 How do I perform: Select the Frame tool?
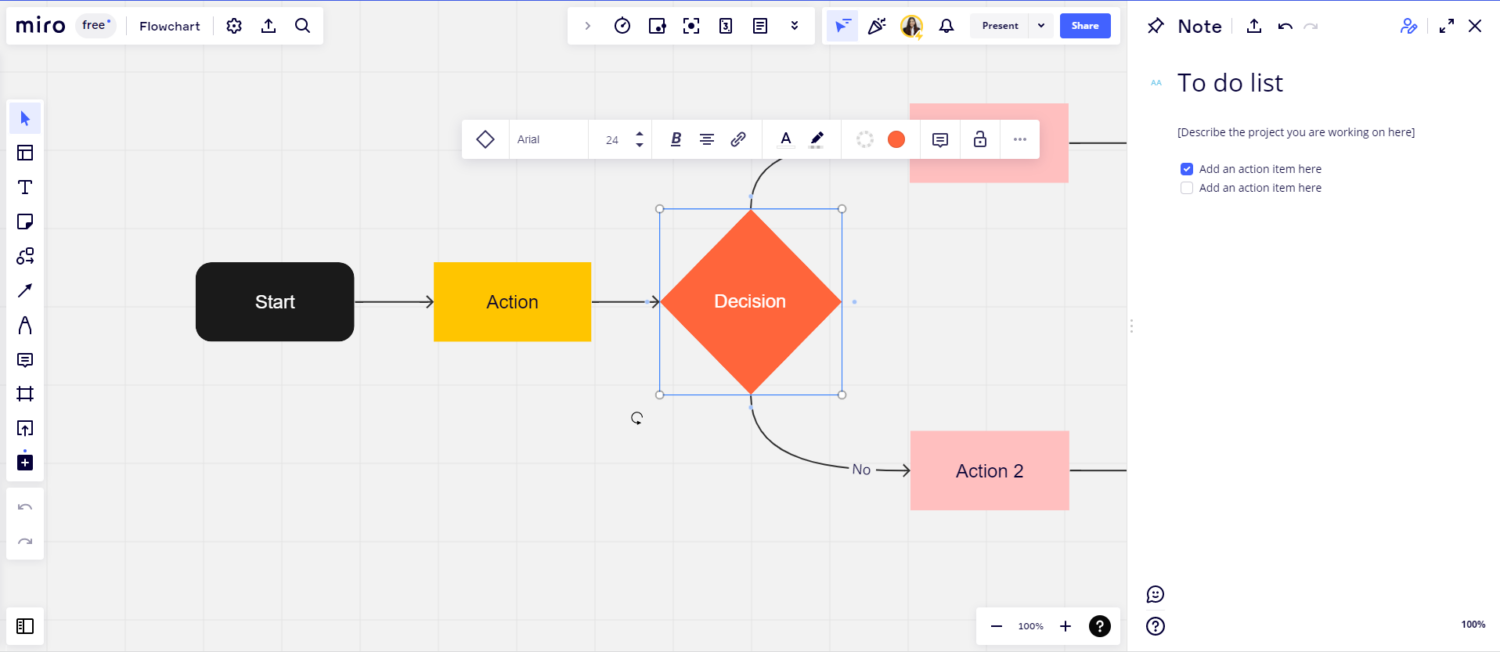(25, 394)
